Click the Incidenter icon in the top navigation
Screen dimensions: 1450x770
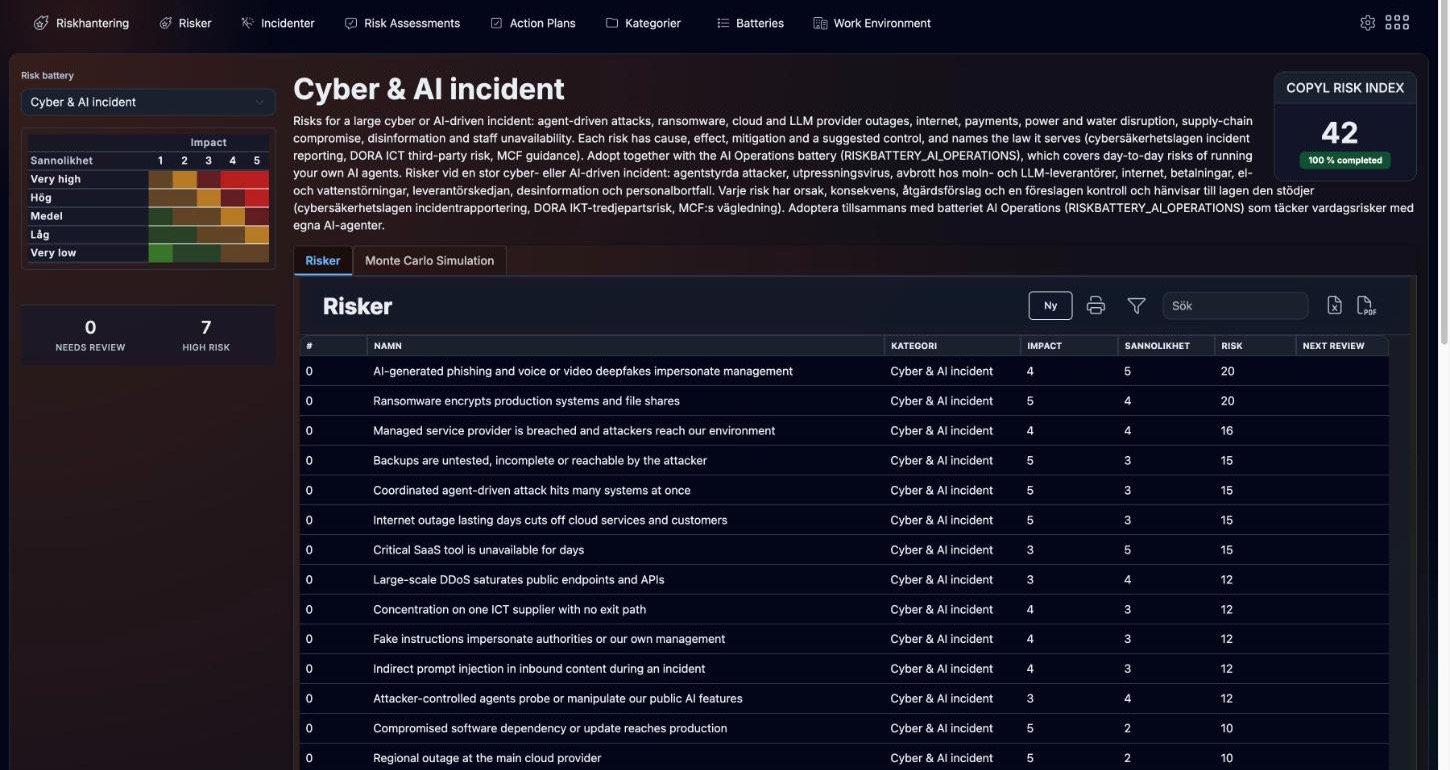tap(247, 23)
